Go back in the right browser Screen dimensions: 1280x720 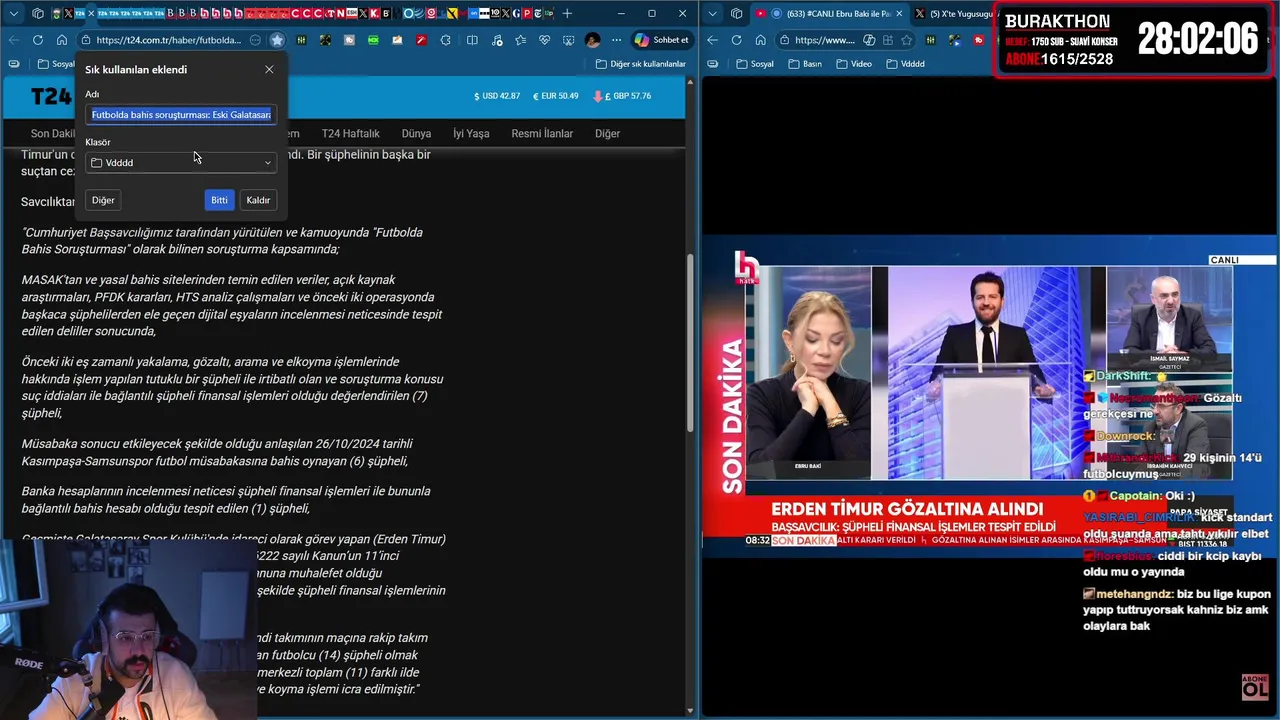click(x=713, y=40)
